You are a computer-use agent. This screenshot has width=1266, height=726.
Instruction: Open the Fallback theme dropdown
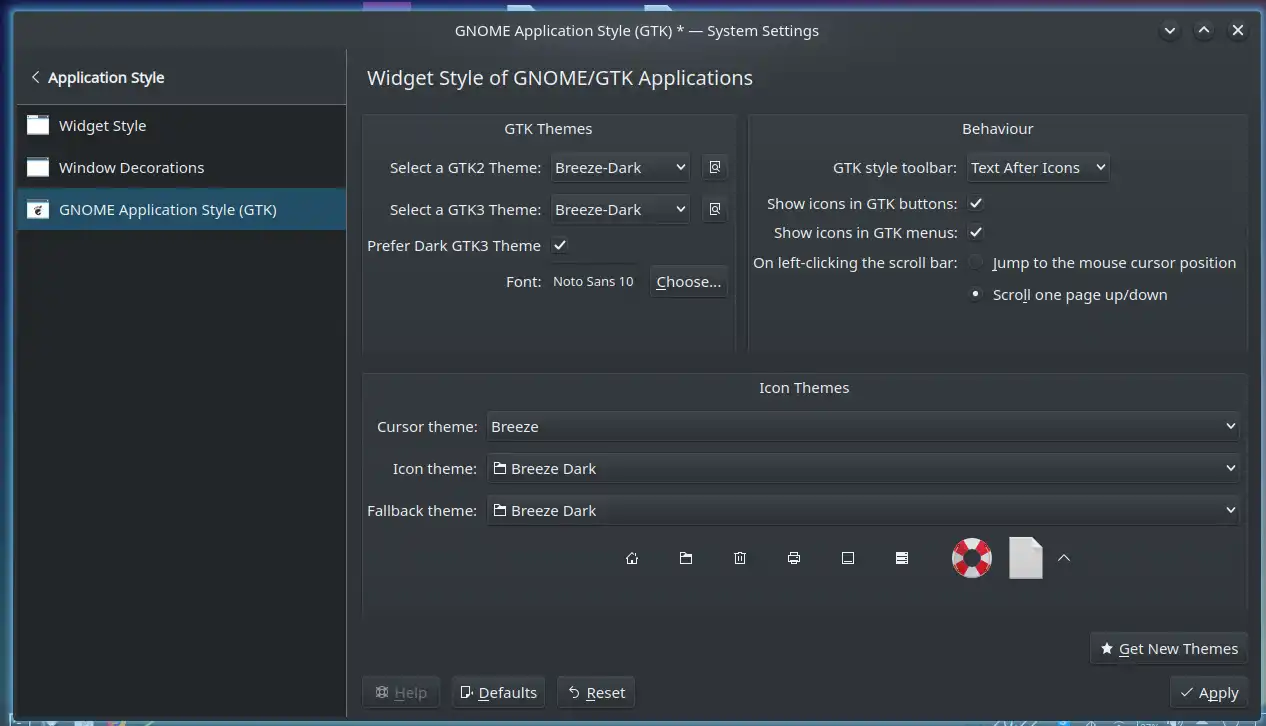coord(863,511)
